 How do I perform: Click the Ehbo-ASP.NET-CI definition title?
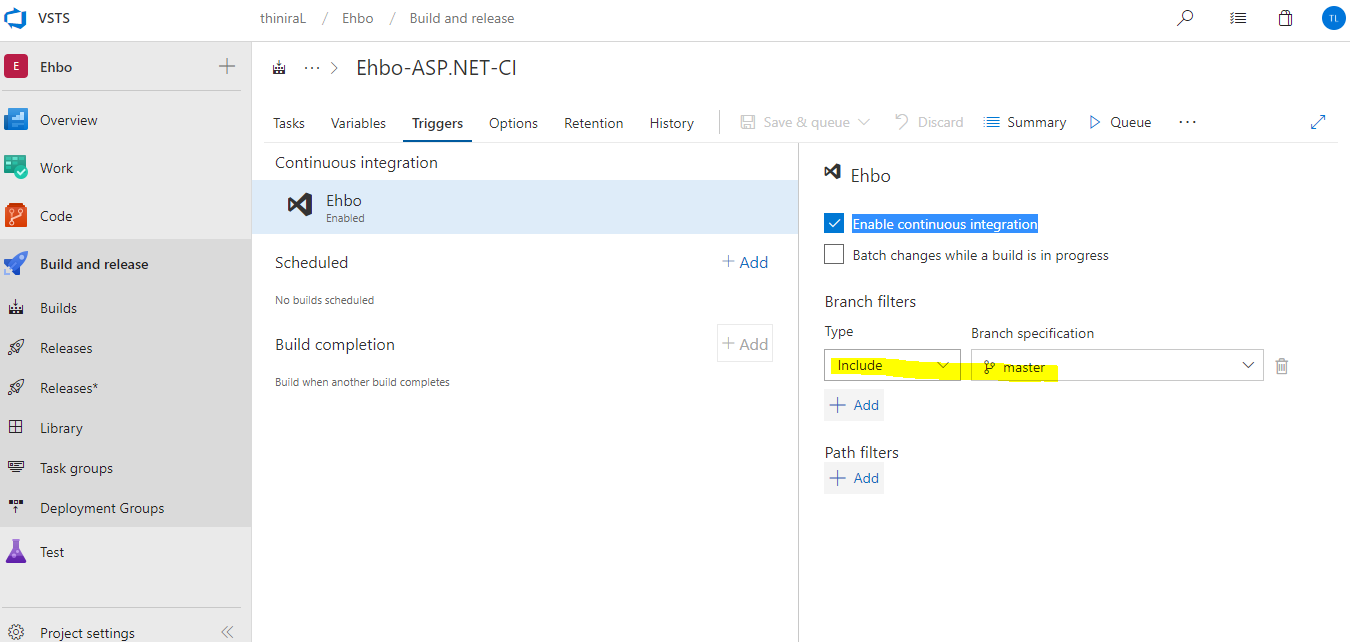coord(436,68)
